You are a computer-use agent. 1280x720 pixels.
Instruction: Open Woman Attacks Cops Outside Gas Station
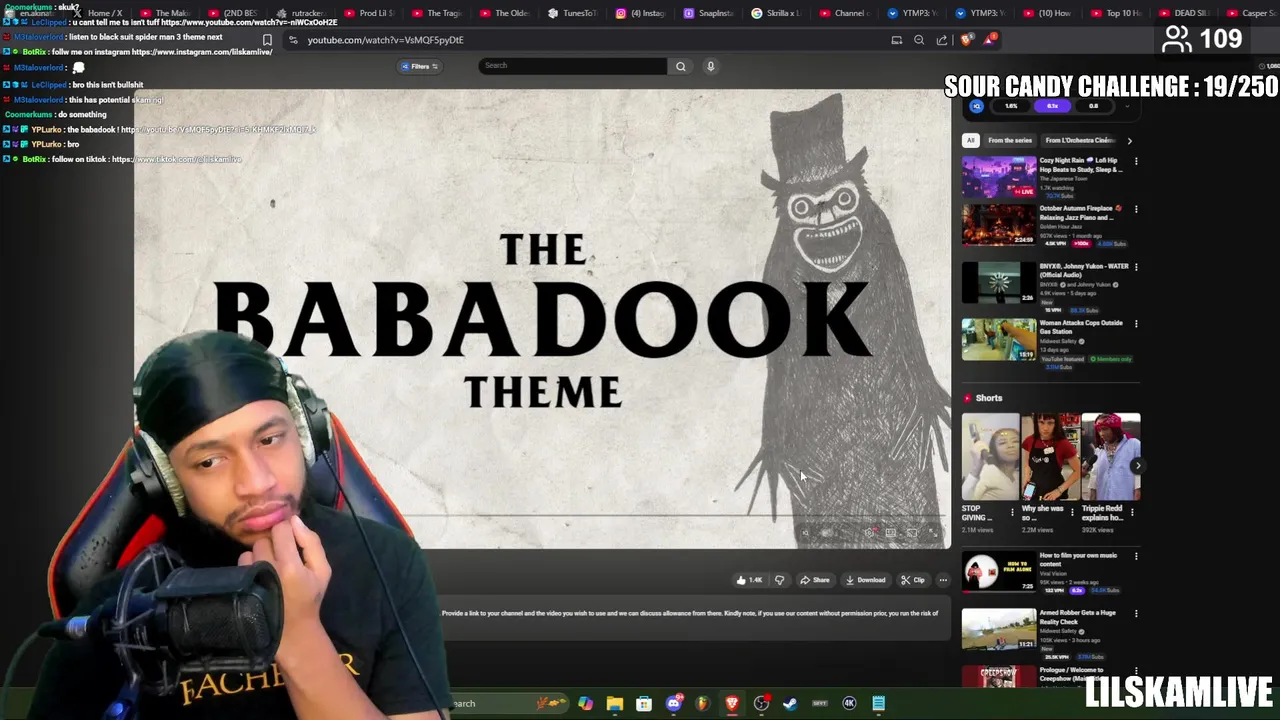click(1081, 327)
